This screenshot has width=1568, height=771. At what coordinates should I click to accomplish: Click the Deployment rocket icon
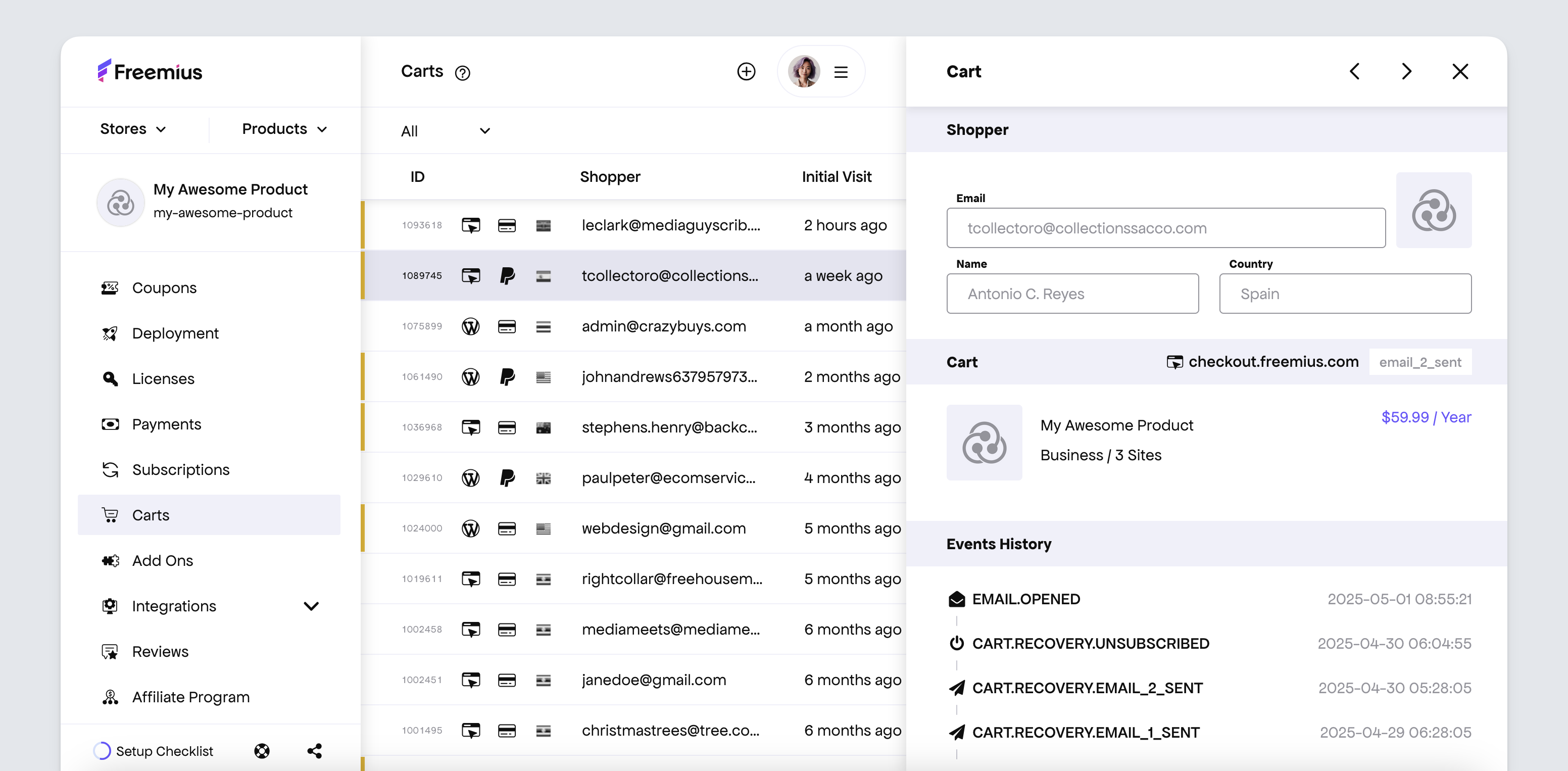point(110,333)
